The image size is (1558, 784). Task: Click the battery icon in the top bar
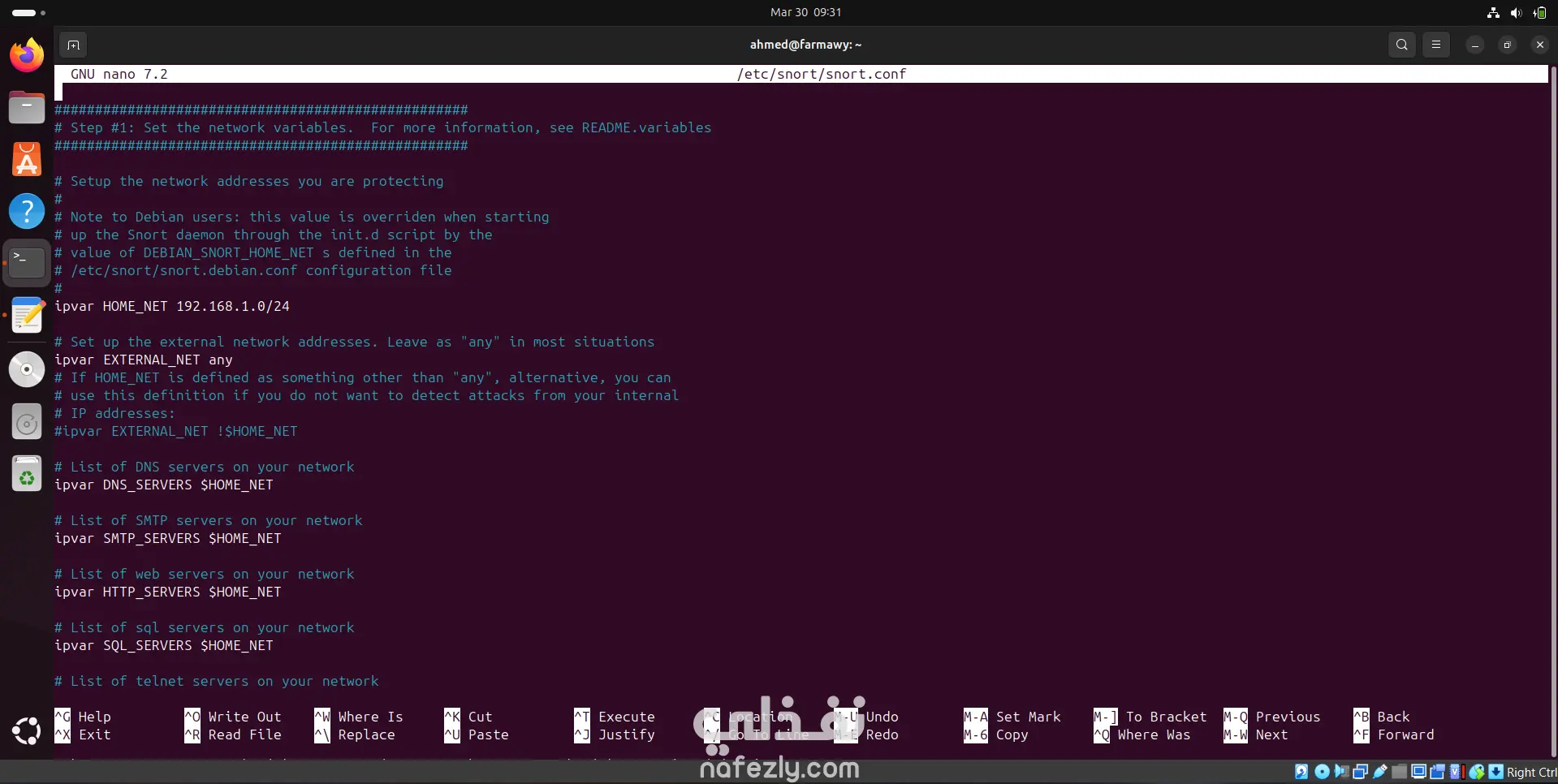1539,12
